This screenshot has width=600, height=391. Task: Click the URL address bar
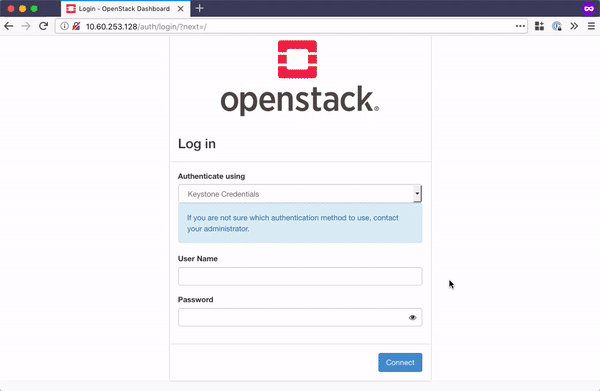(x=291, y=26)
